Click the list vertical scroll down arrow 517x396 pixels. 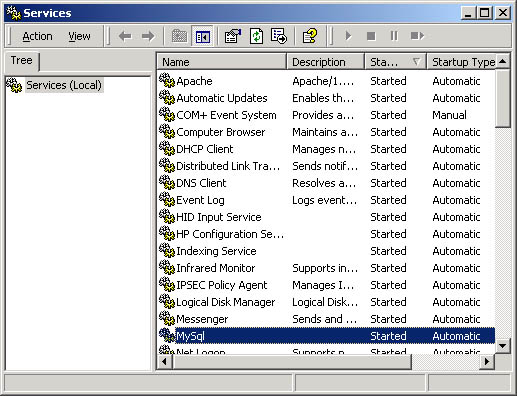tap(503, 346)
